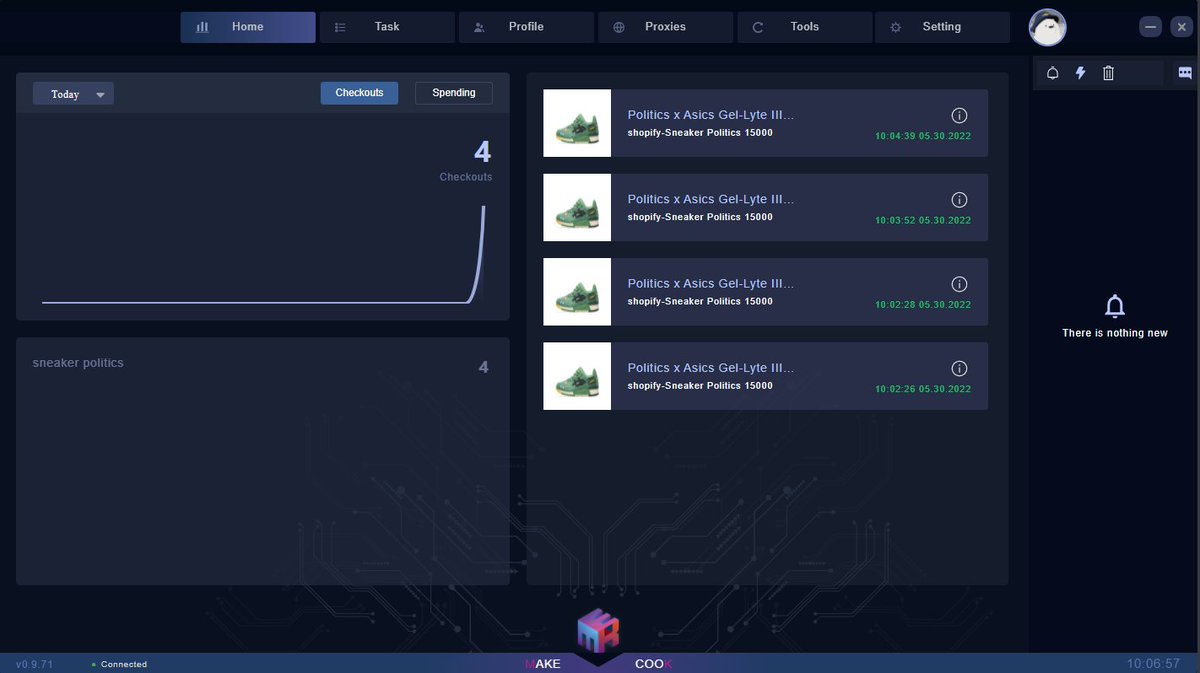Click the COOK label in the bottom bar
The image size is (1200, 673).
(x=654, y=664)
